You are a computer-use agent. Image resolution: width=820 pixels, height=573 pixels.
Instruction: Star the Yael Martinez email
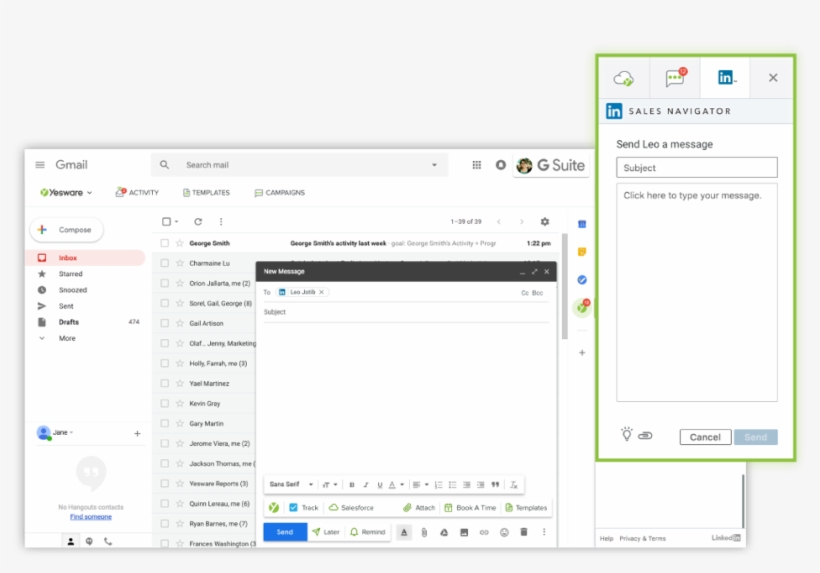(x=179, y=383)
